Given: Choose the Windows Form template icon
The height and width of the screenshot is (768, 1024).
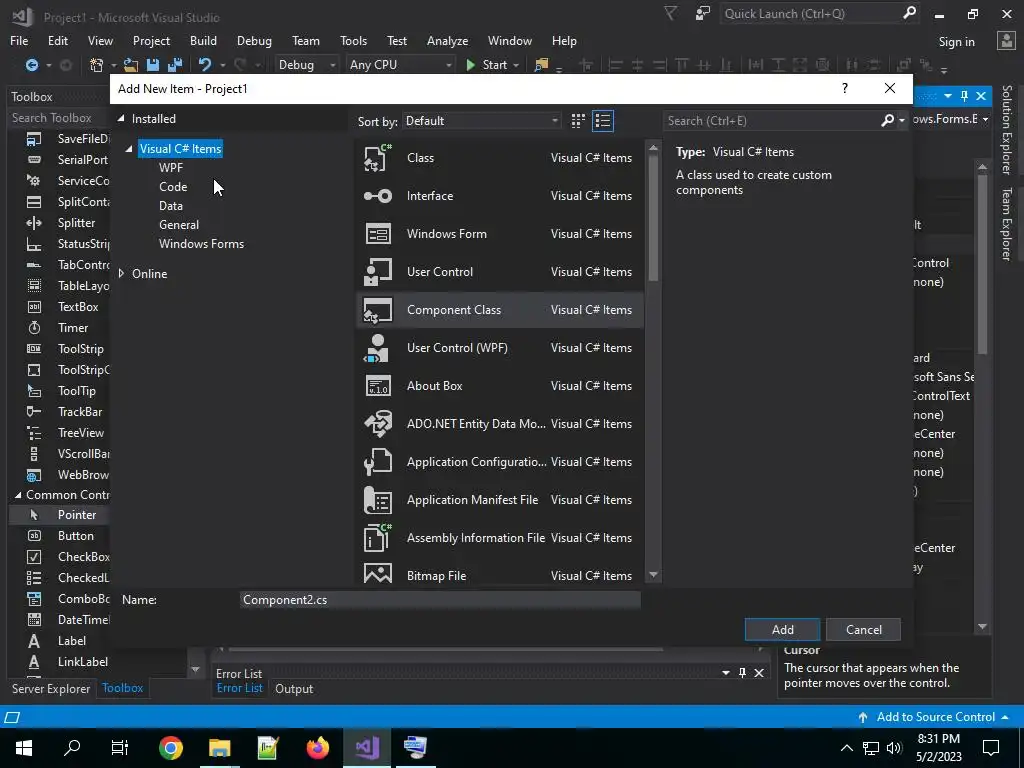Looking at the screenshot, I should click(x=377, y=234).
